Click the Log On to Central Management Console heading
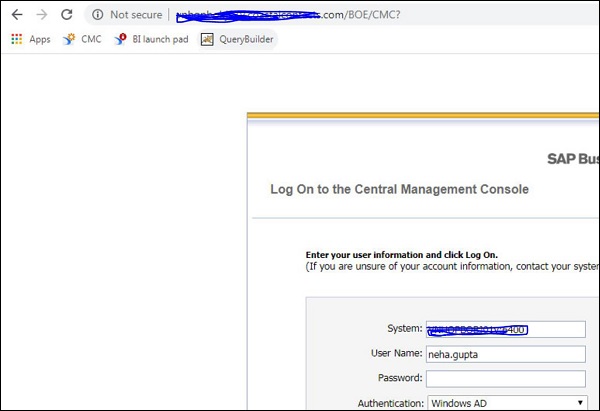This screenshot has height=411, width=600. (399, 189)
